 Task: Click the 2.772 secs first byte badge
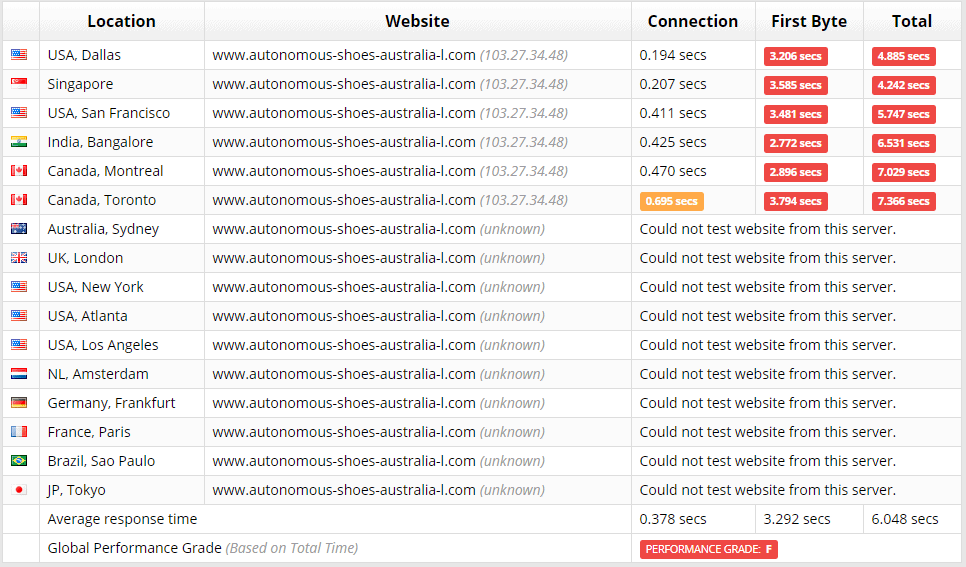(x=795, y=143)
